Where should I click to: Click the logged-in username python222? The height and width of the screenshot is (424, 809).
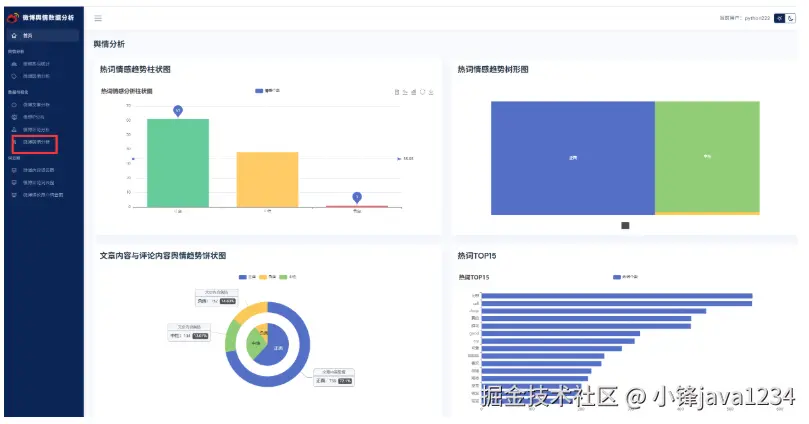pos(757,18)
